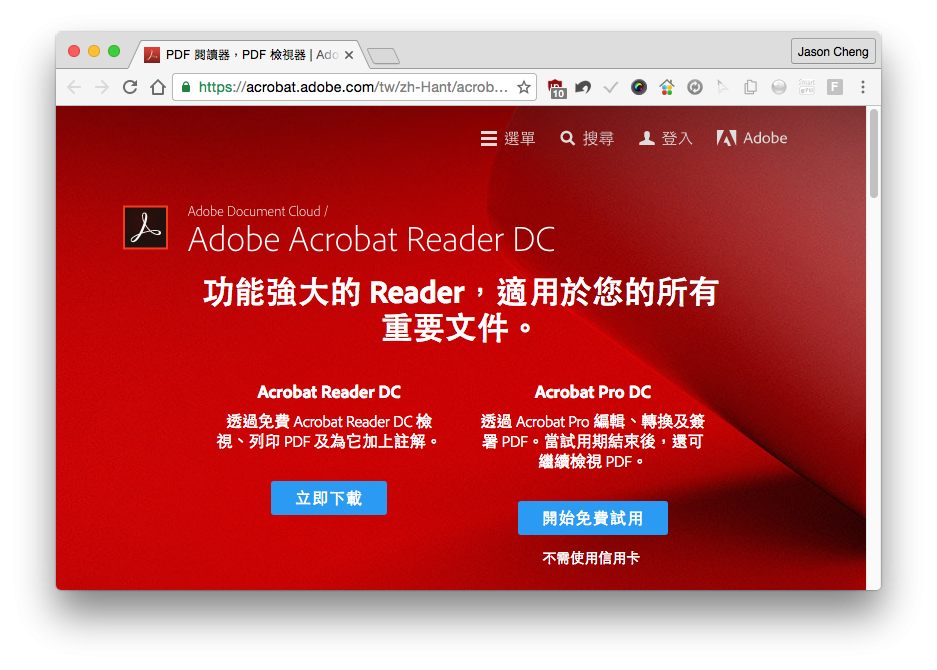
Task: Open the uBlock shield extension showing 10
Action: (x=556, y=88)
